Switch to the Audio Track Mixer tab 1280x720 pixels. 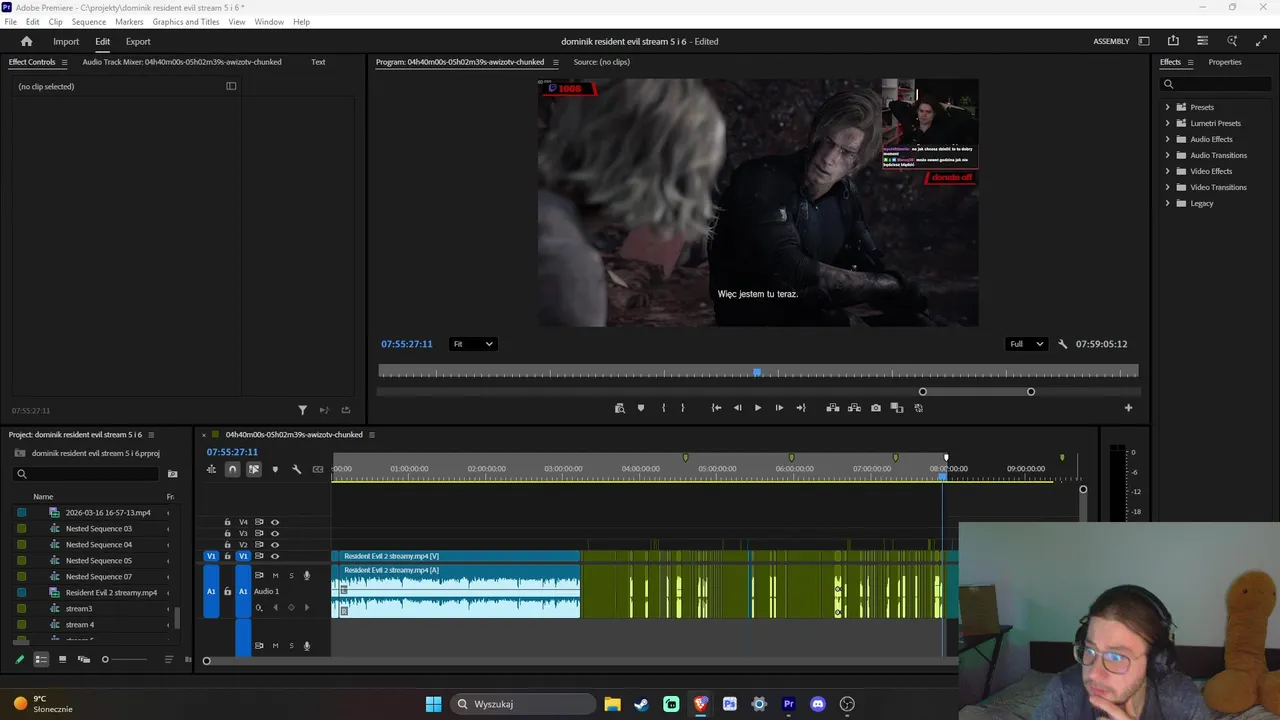[x=182, y=62]
